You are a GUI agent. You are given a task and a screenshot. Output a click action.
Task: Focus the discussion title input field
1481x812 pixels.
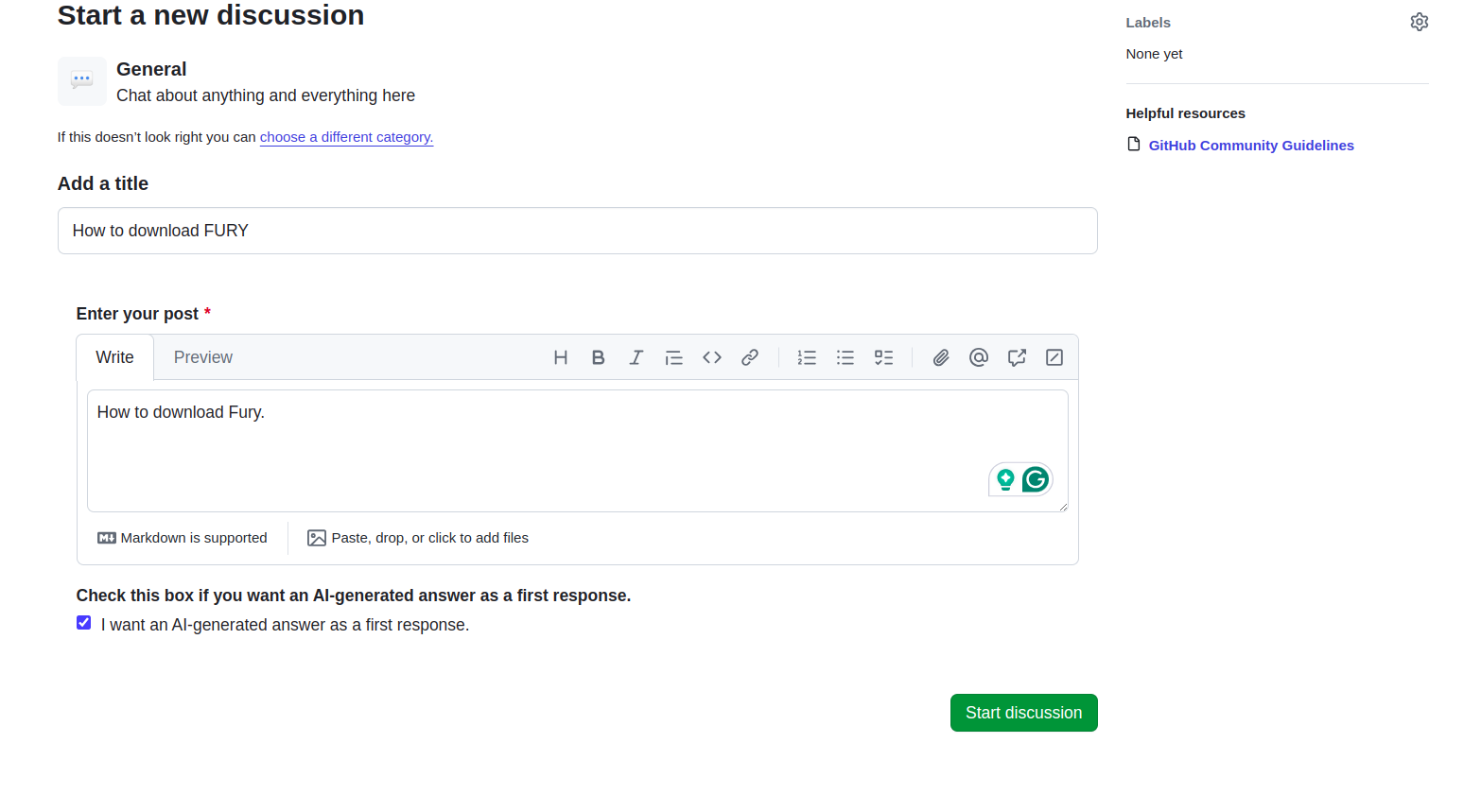pyautogui.click(x=578, y=231)
